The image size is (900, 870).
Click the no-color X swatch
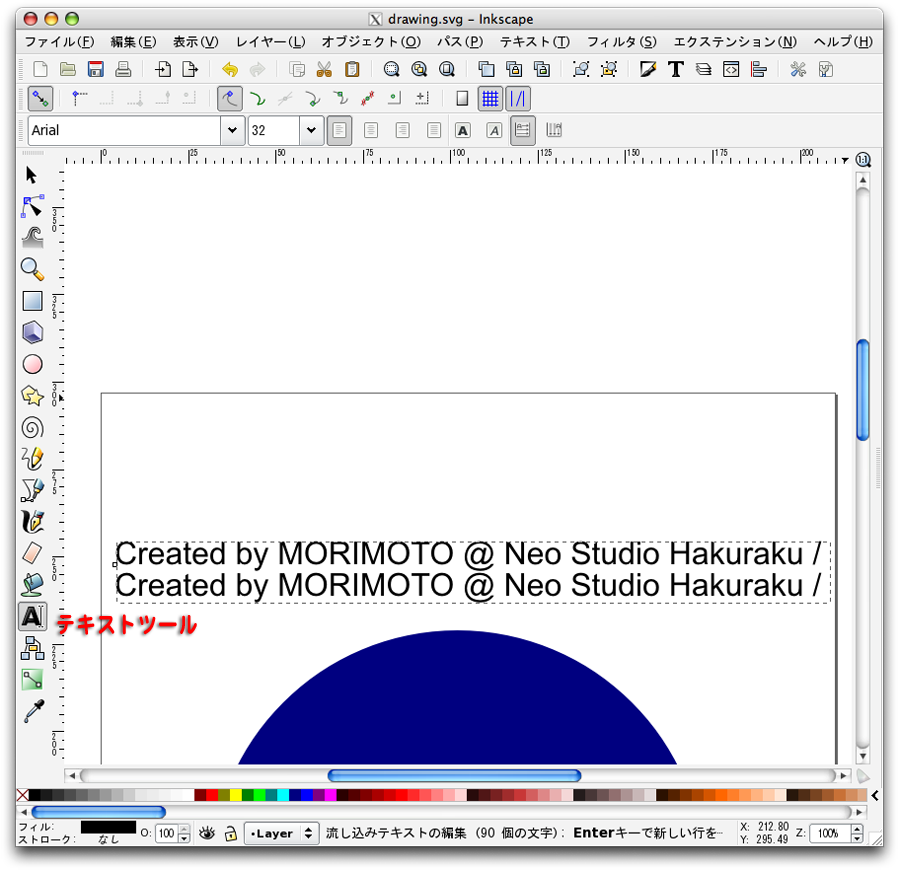pyautogui.click(x=22, y=795)
